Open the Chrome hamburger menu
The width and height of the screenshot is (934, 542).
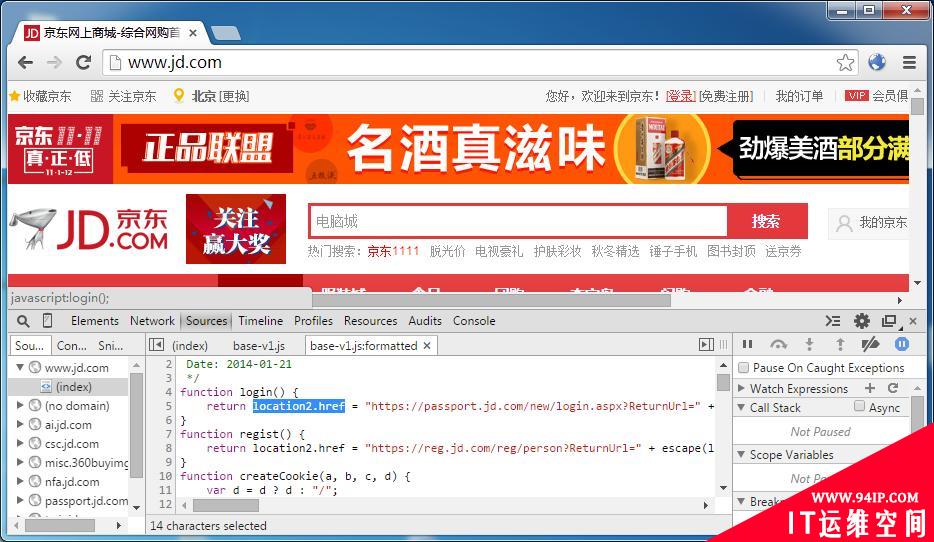point(909,62)
